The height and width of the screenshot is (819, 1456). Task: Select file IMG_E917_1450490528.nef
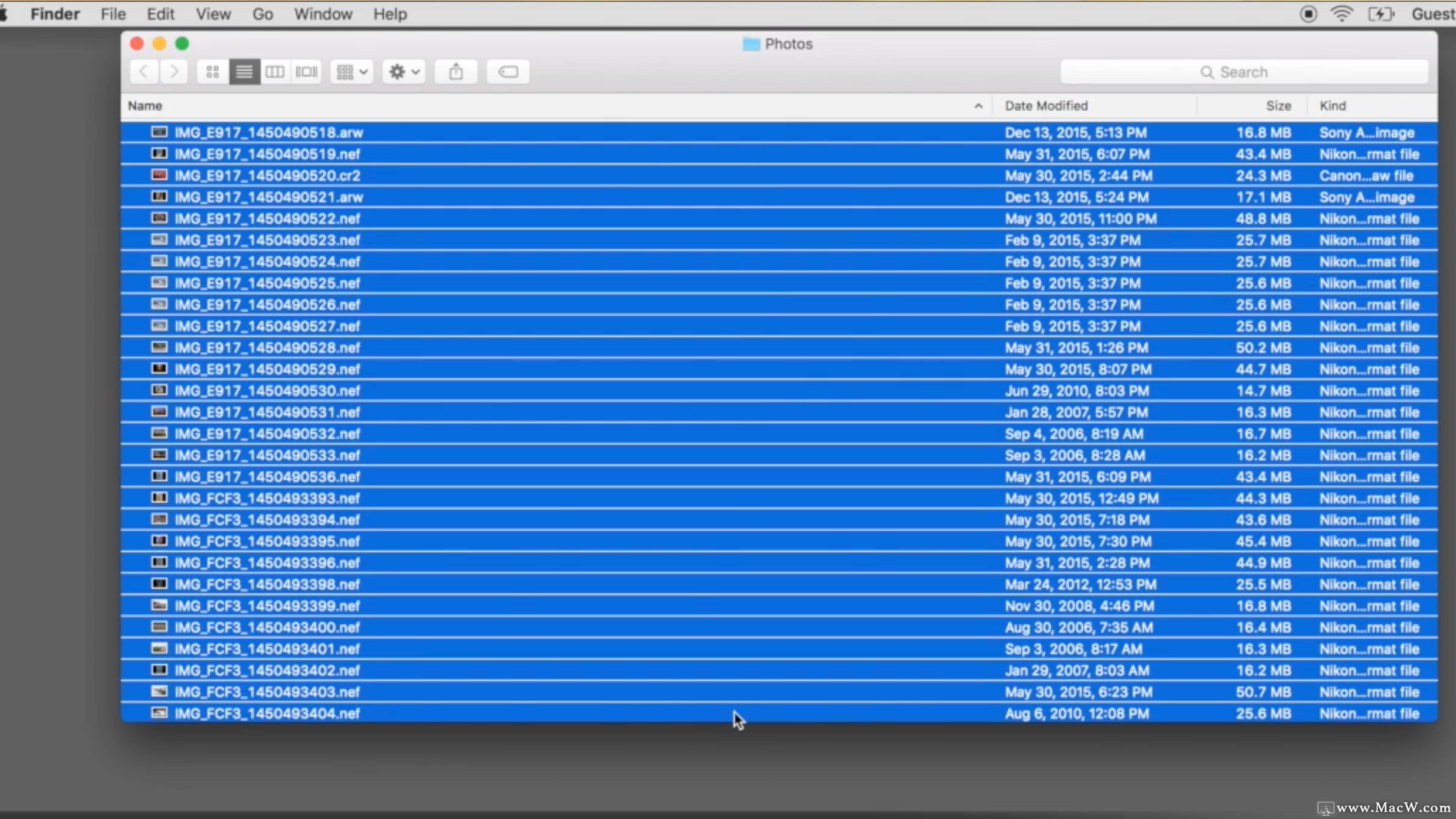[x=779, y=347]
